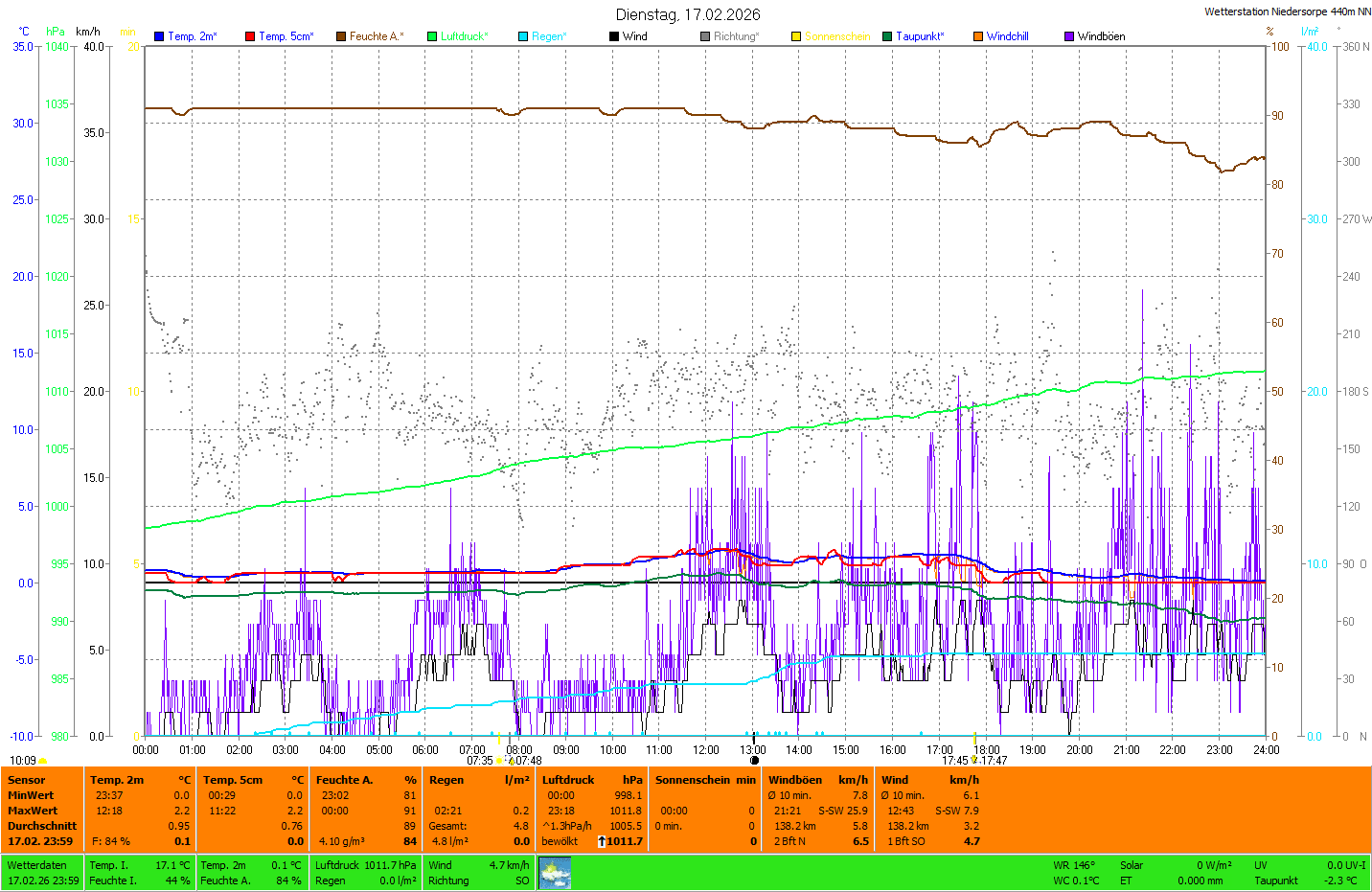
Task: Click the red Temp. 5cm legend square
Action: 250,36
